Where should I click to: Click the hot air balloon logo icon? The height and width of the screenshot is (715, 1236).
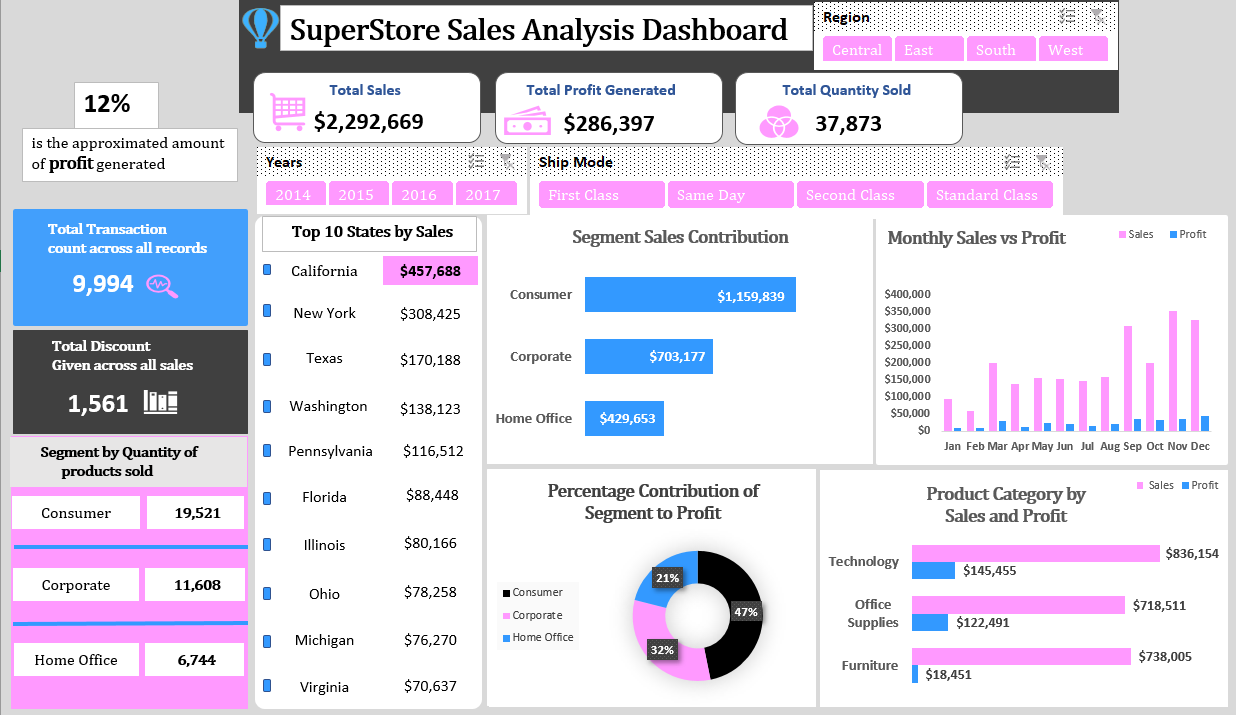point(260,28)
